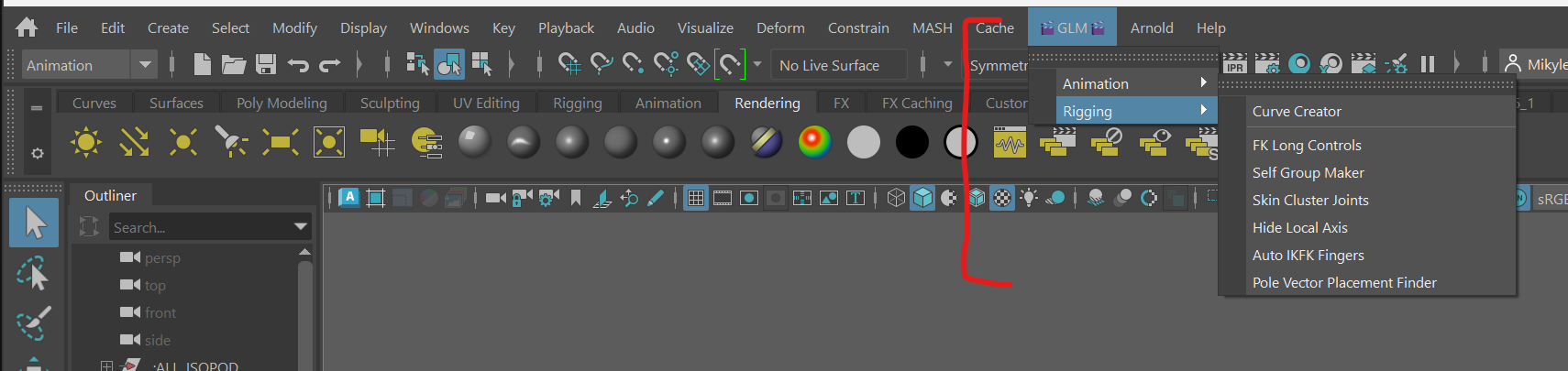Select Curve Creator from the Rigging submenu
The height and width of the screenshot is (371, 1568).
1297,111
